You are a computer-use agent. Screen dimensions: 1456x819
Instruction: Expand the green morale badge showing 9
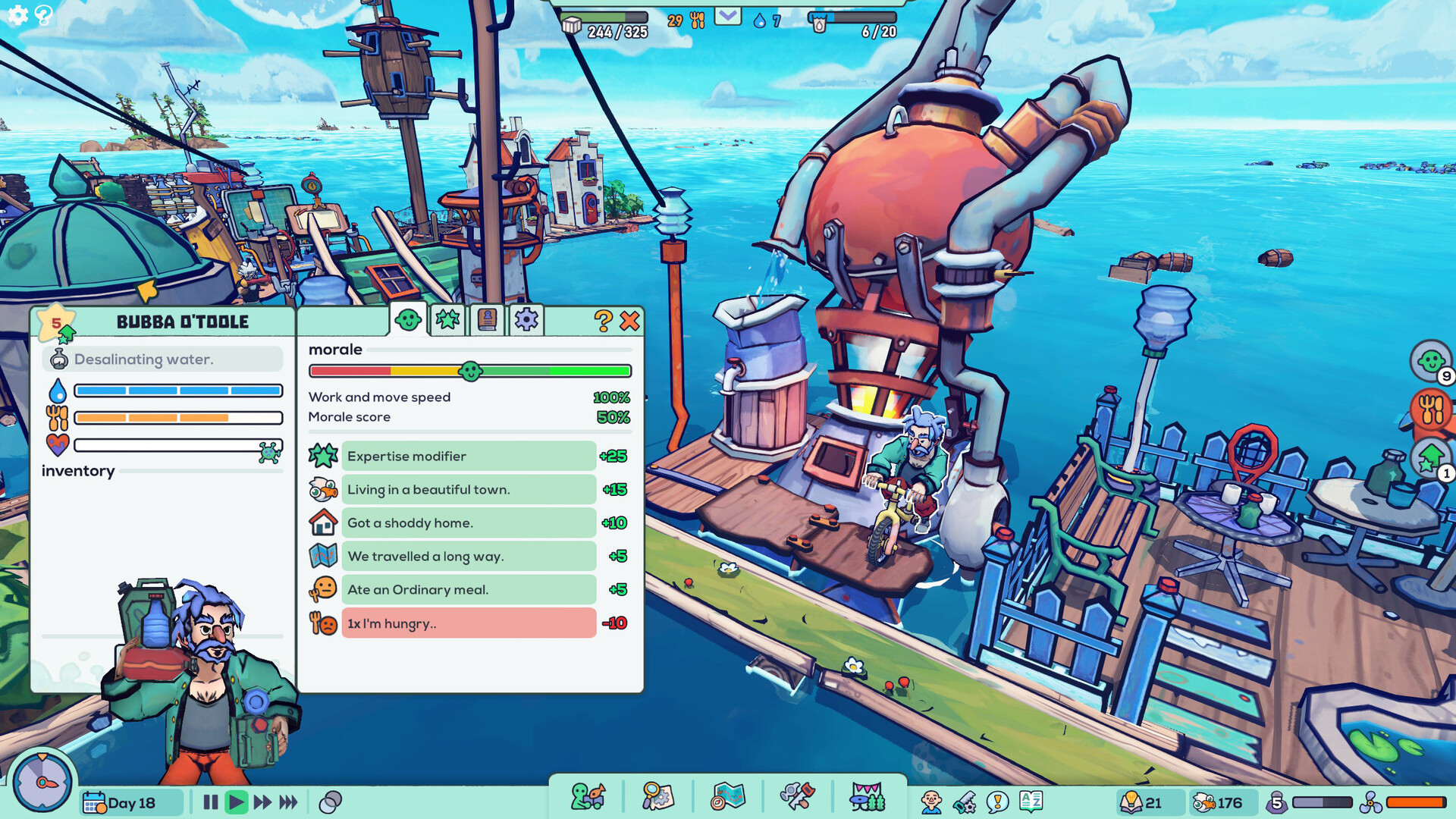[x=1429, y=362]
